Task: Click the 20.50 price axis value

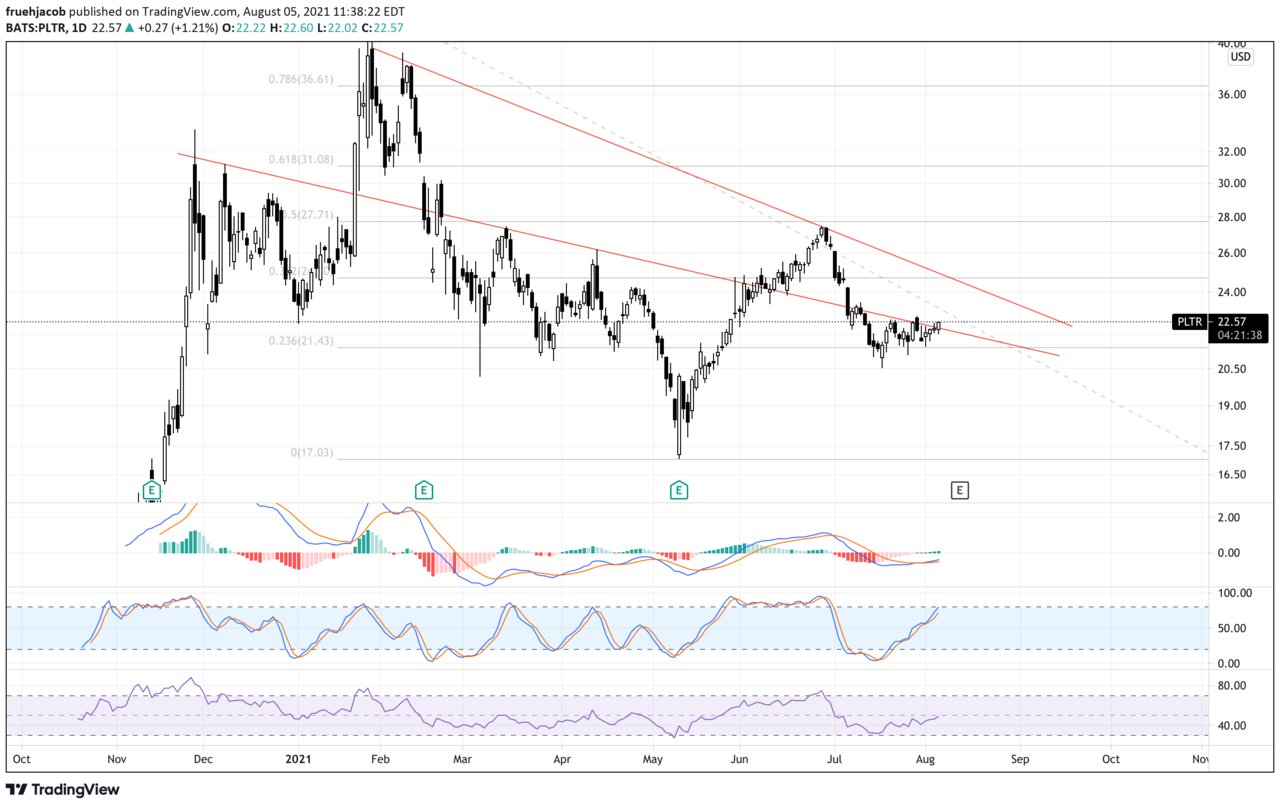Action: tap(1232, 369)
